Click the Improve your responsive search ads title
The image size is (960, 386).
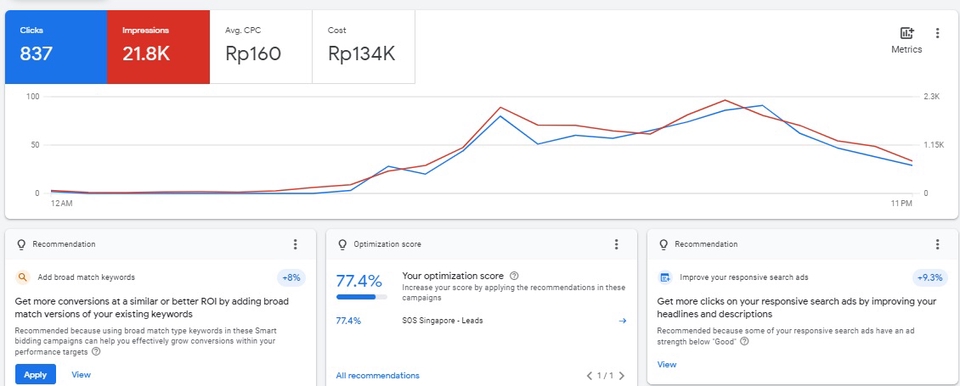click(744, 278)
